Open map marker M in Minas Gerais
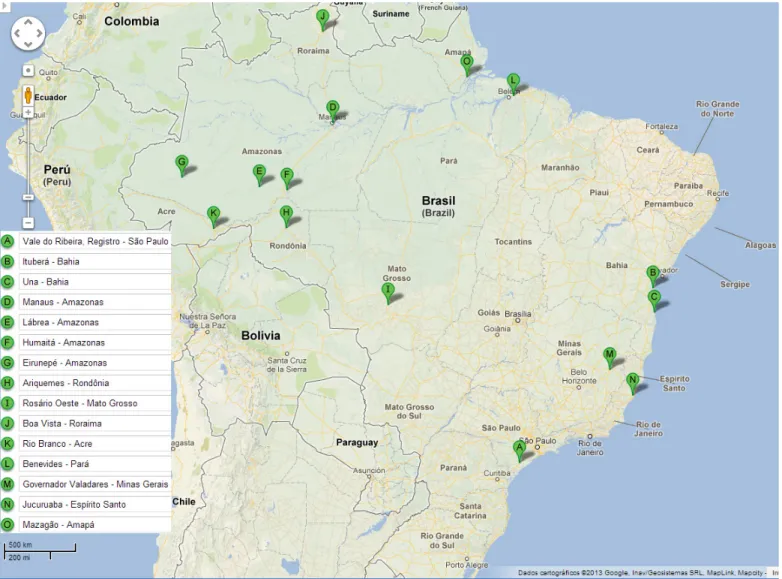Image resolution: width=782 pixels, height=579 pixels. tap(609, 358)
